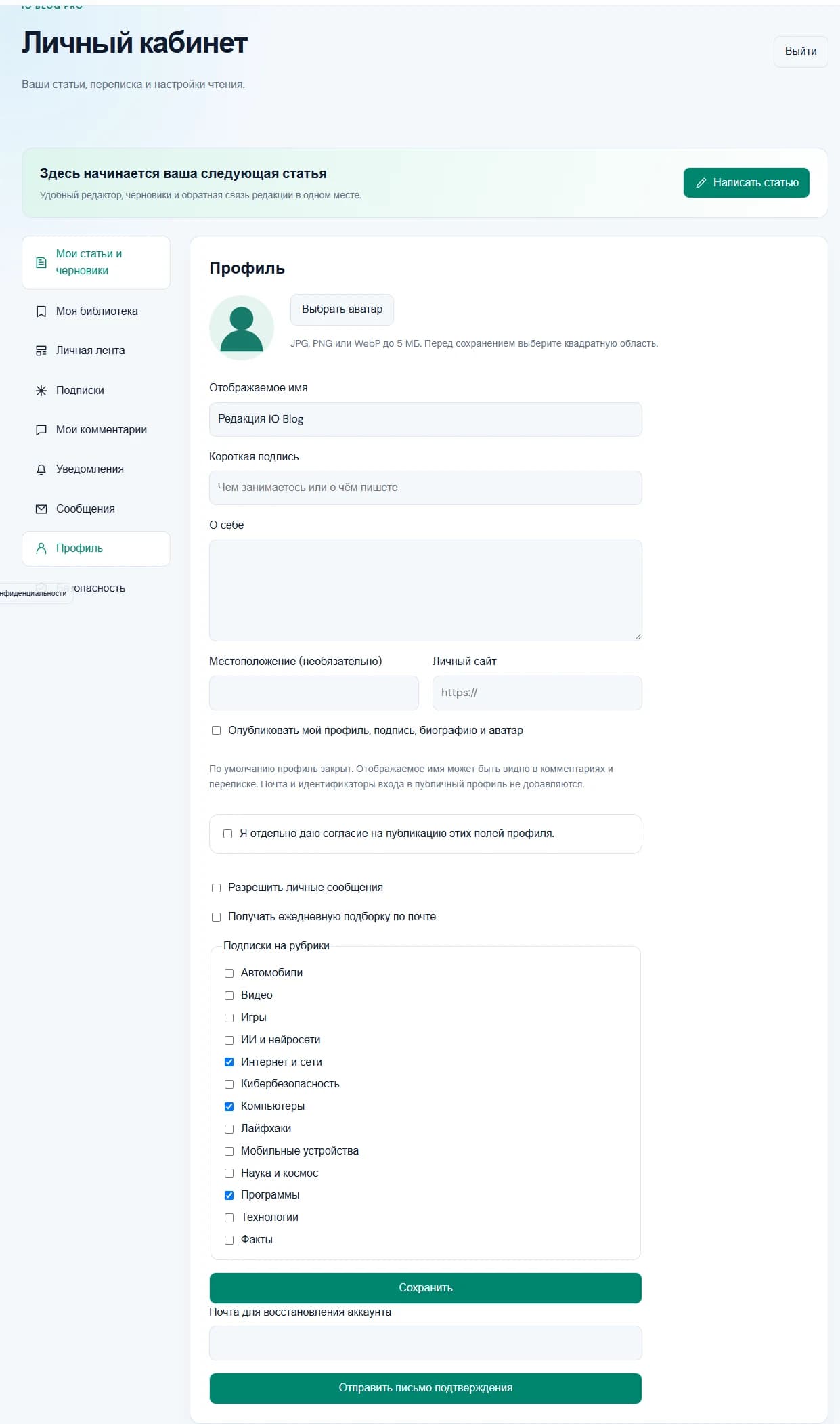Focus the Местоположение input field
This screenshot has width=840, height=1424.
pos(314,693)
